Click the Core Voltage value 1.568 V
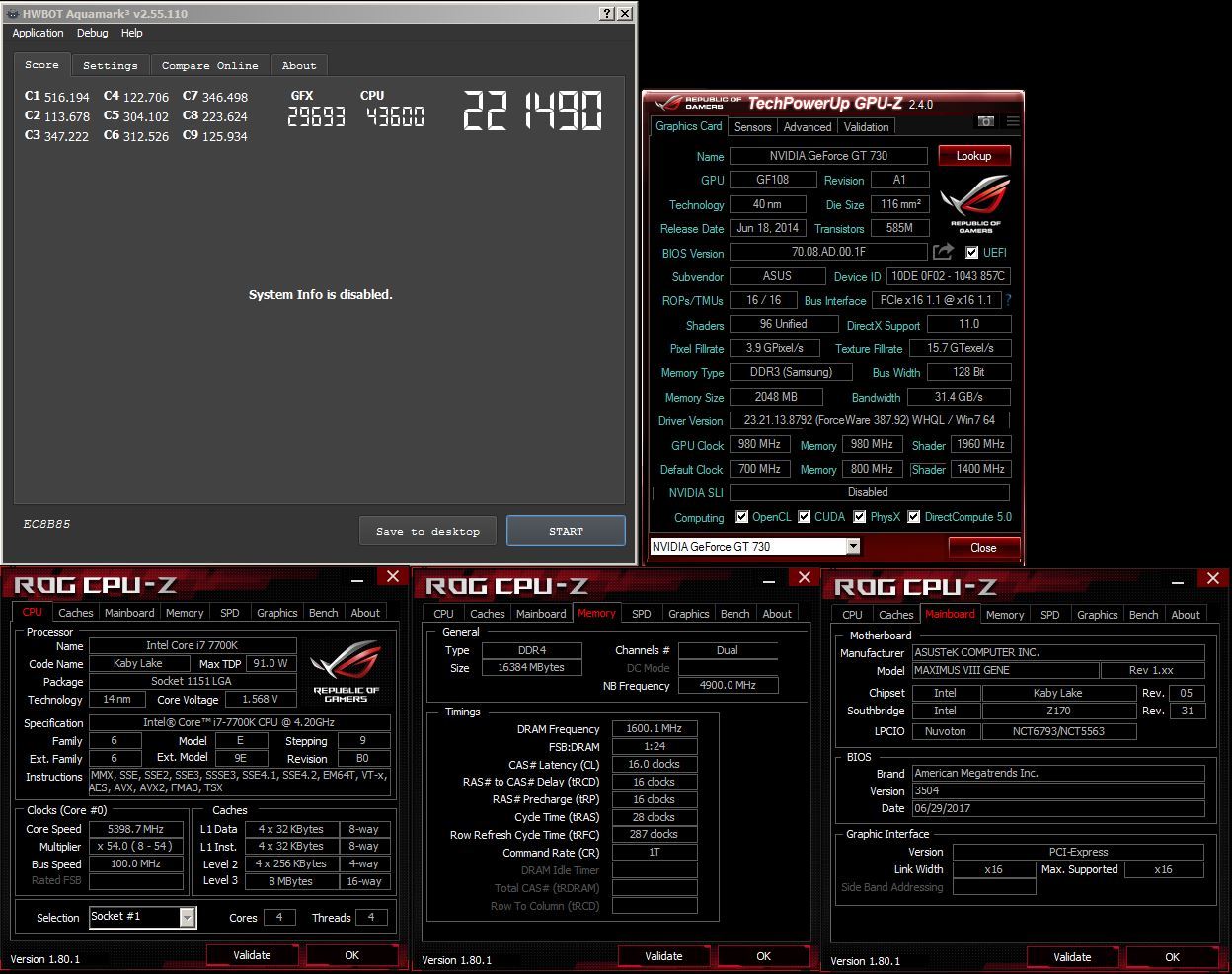 click(260, 699)
